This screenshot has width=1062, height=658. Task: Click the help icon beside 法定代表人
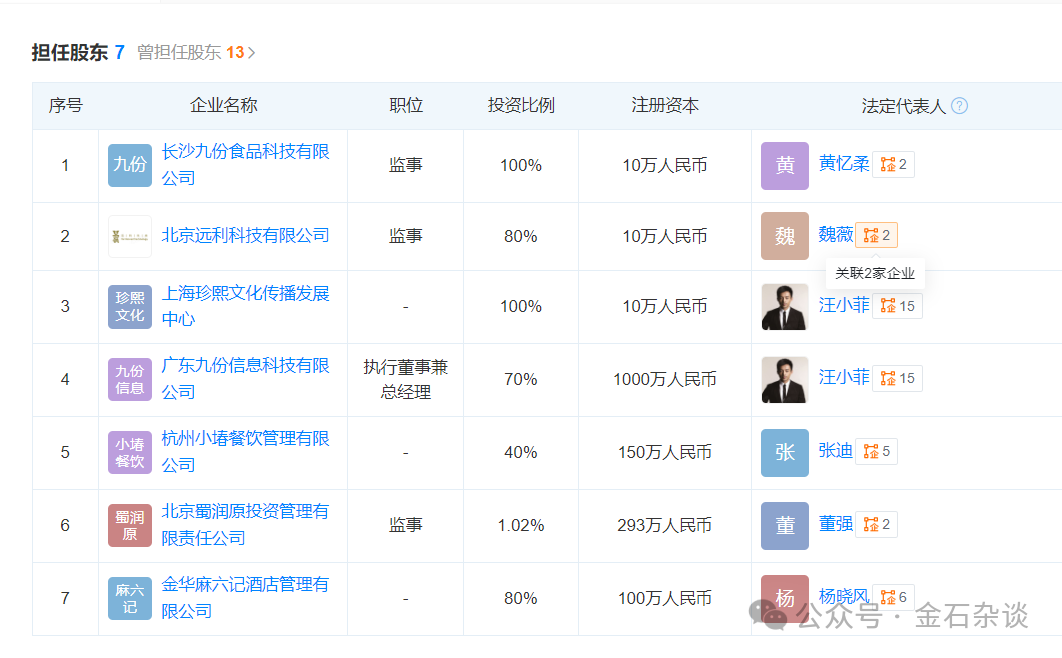point(959,106)
